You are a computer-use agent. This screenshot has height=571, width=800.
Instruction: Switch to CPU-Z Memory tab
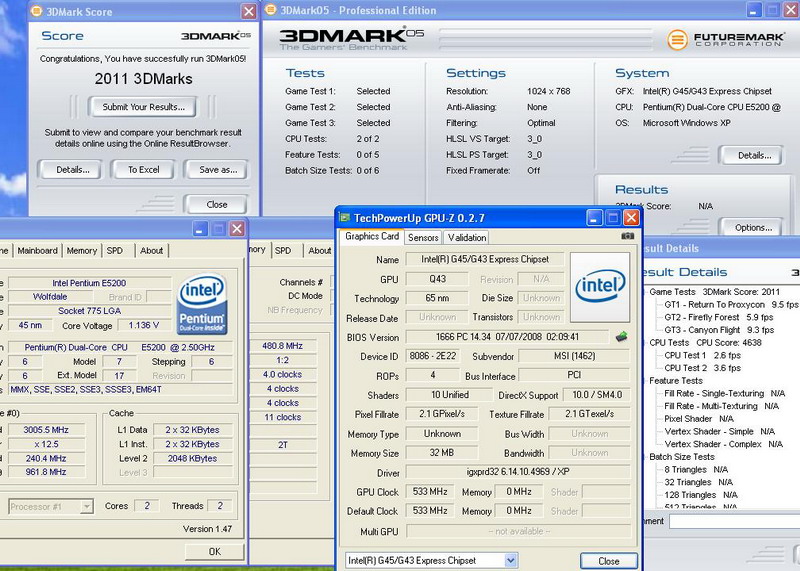click(x=82, y=251)
